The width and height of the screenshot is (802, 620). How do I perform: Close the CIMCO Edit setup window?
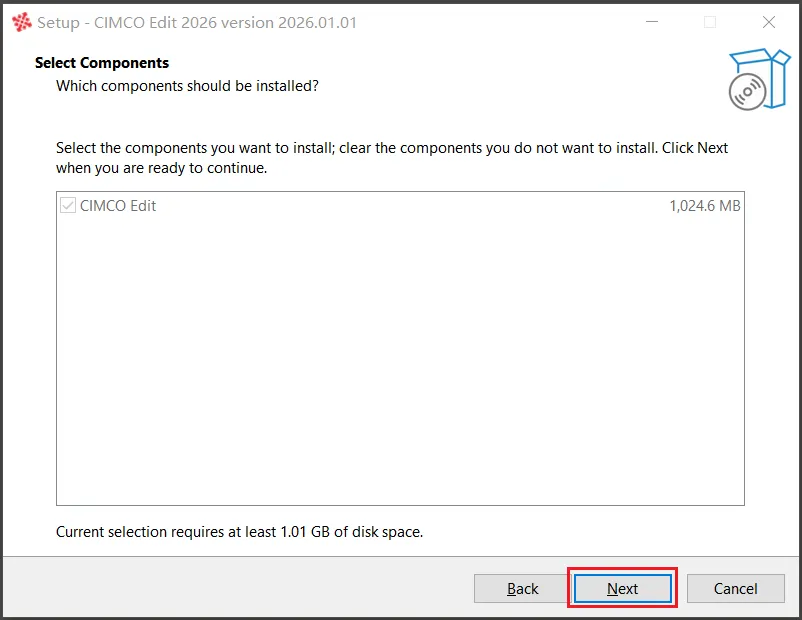click(769, 22)
